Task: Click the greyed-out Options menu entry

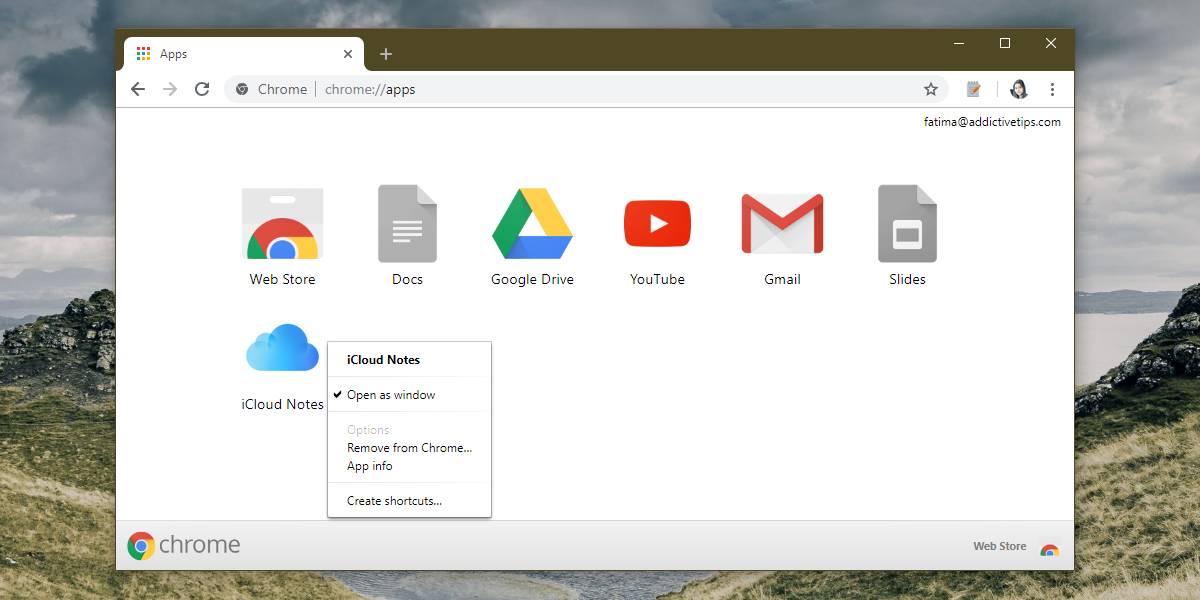Action: [409, 430]
